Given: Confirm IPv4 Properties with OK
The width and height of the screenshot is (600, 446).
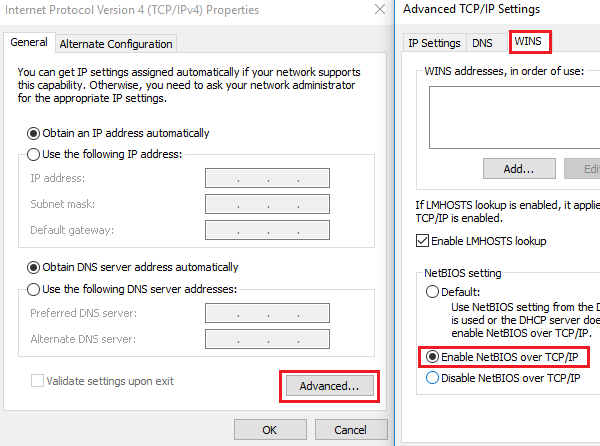Looking at the screenshot, I should pyautogui.click(x=270, y=430).
